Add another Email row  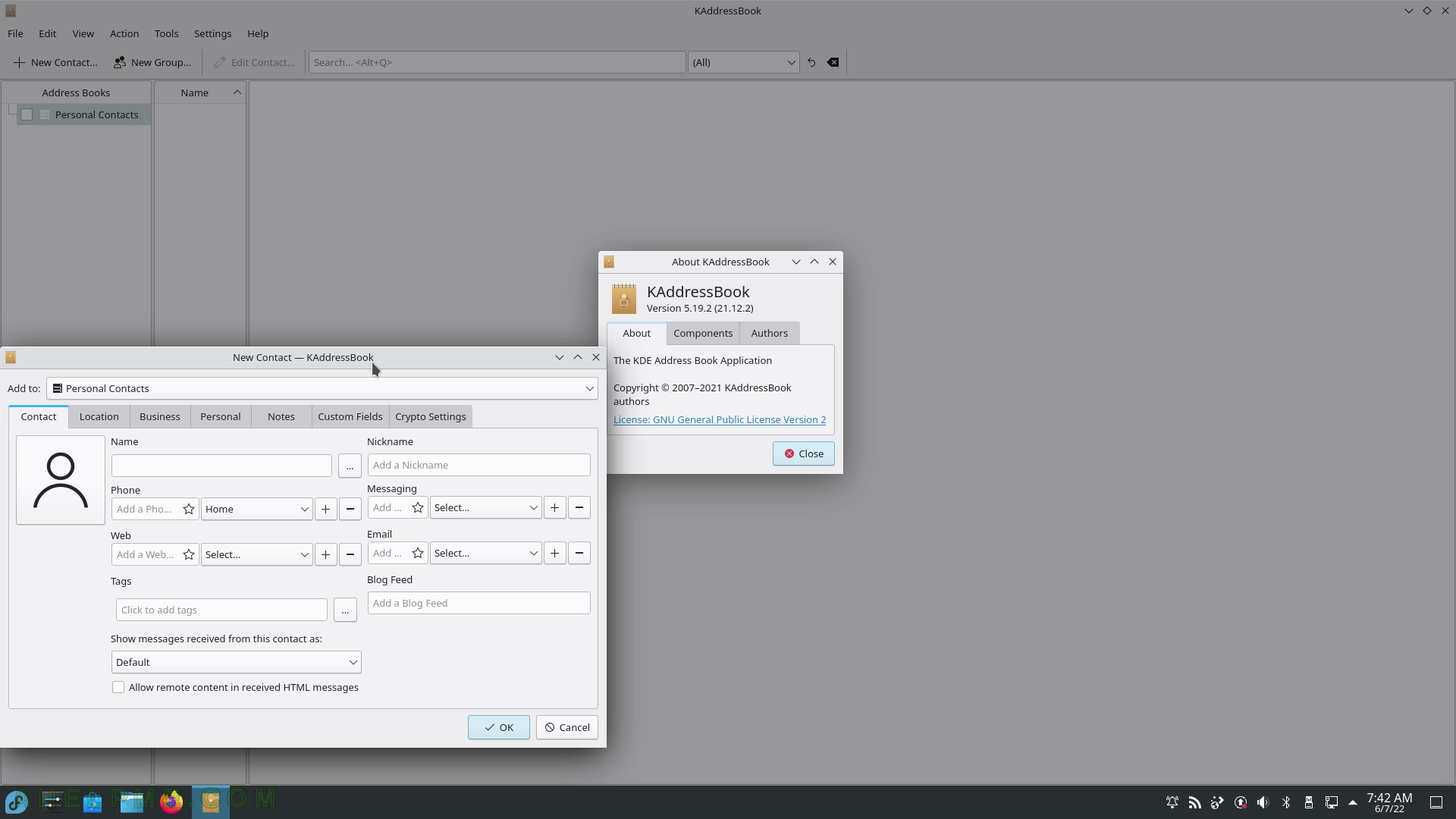coord(554,553)
